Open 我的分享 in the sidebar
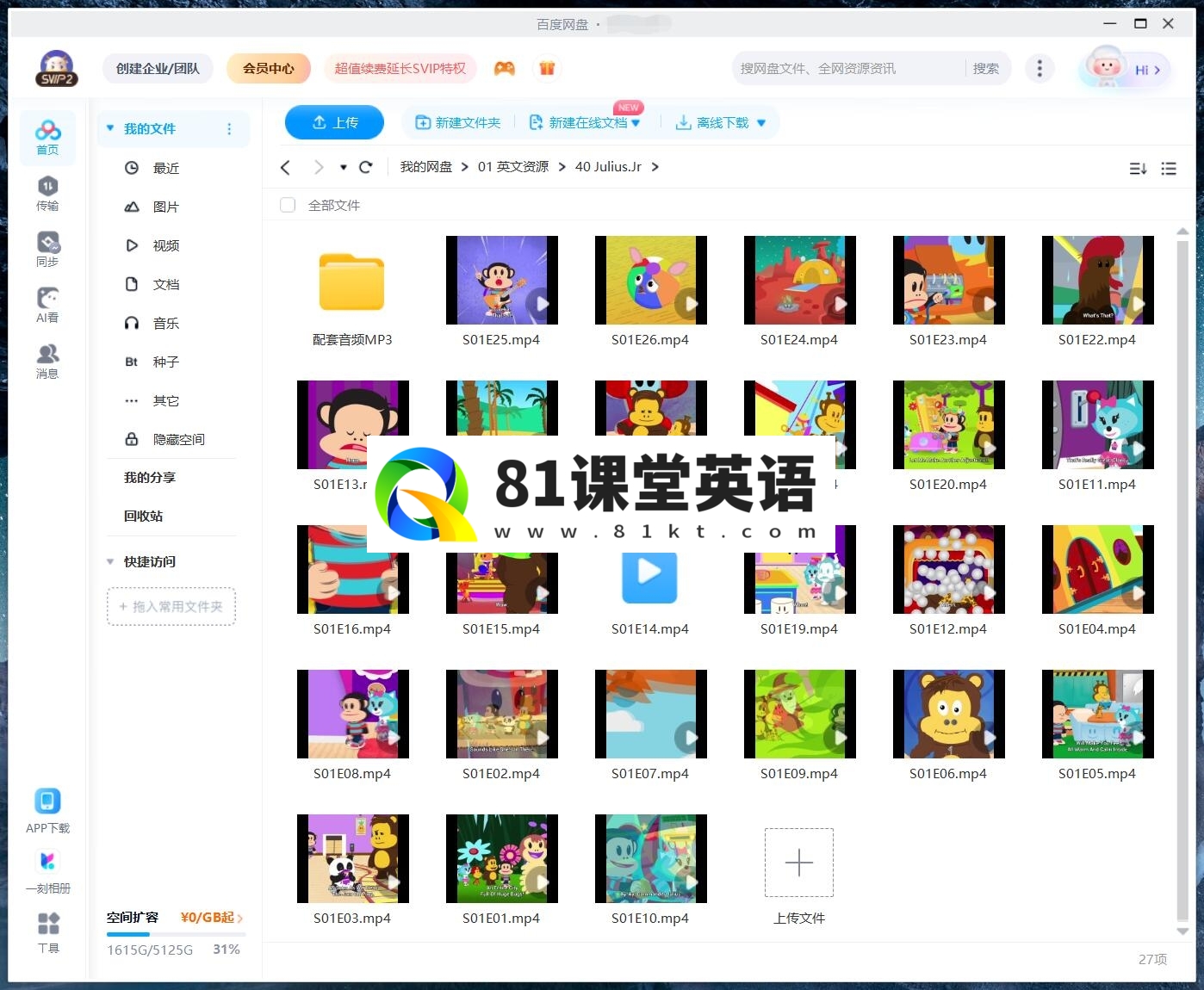The width and height of the screenshot is (1204, 990). (x=150, y=477)
